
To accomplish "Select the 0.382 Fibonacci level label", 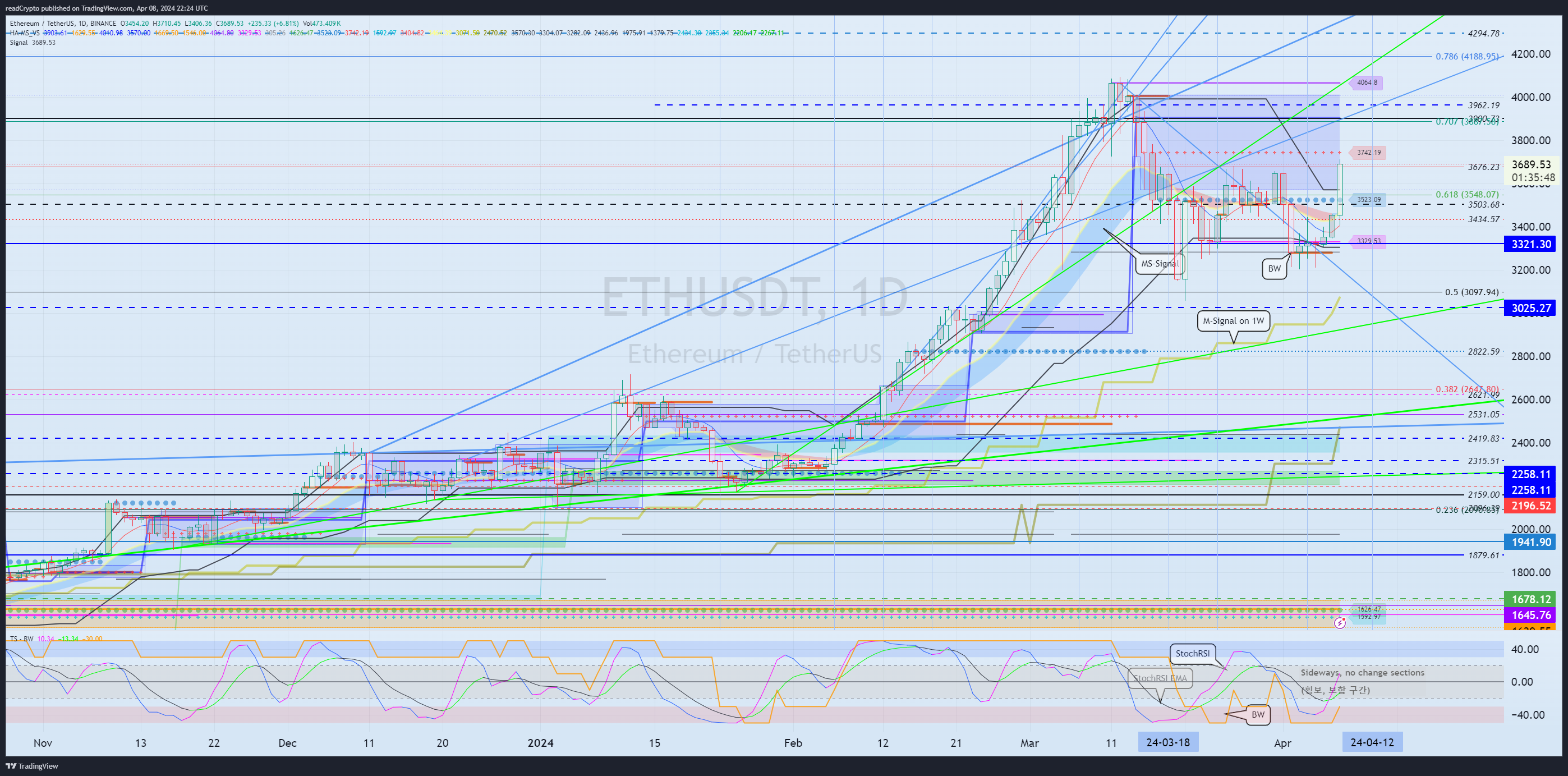I will pyautogui.click(x=1467, y=389).
